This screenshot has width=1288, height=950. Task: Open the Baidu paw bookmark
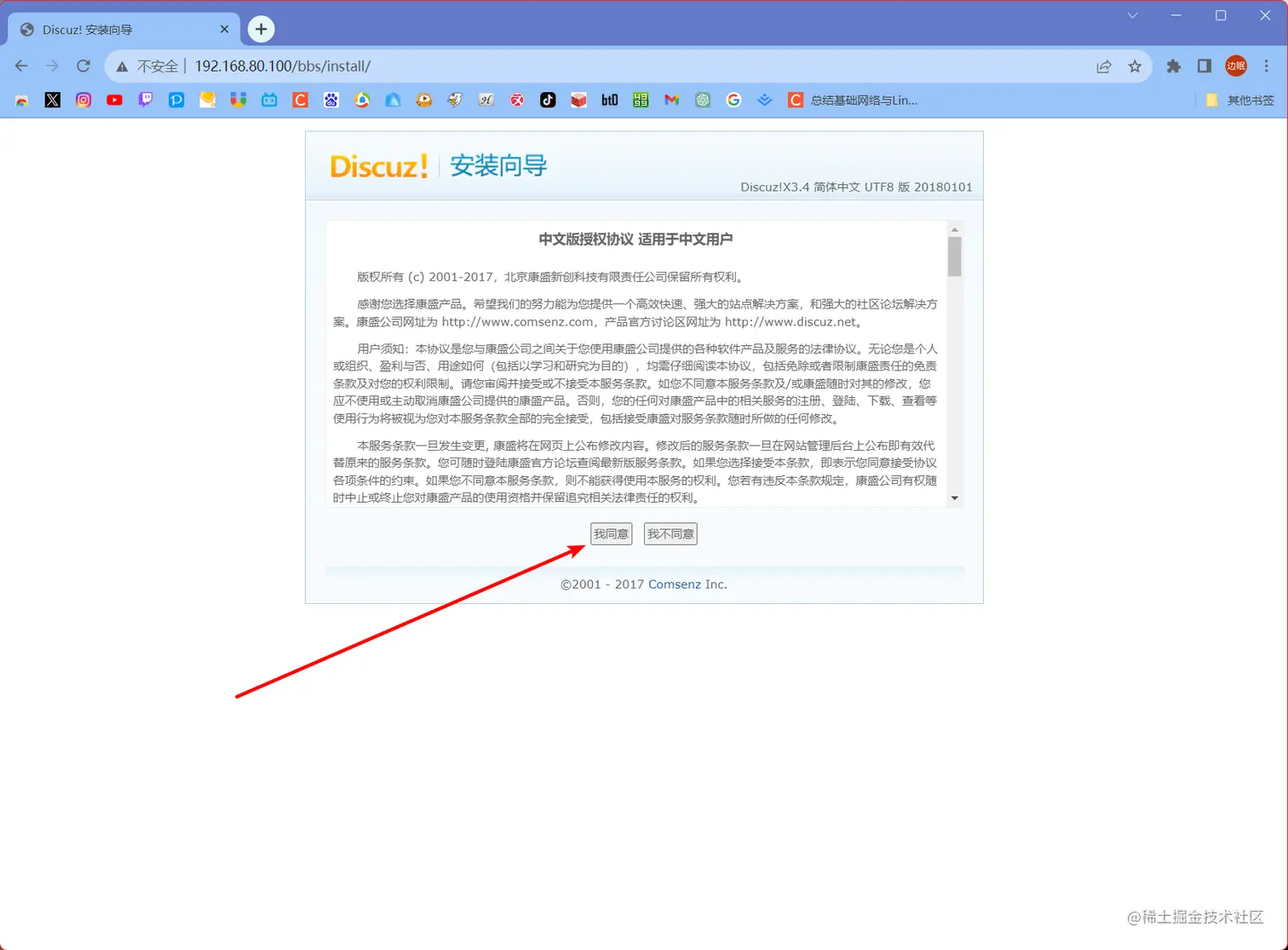click(x=331, y=100)
